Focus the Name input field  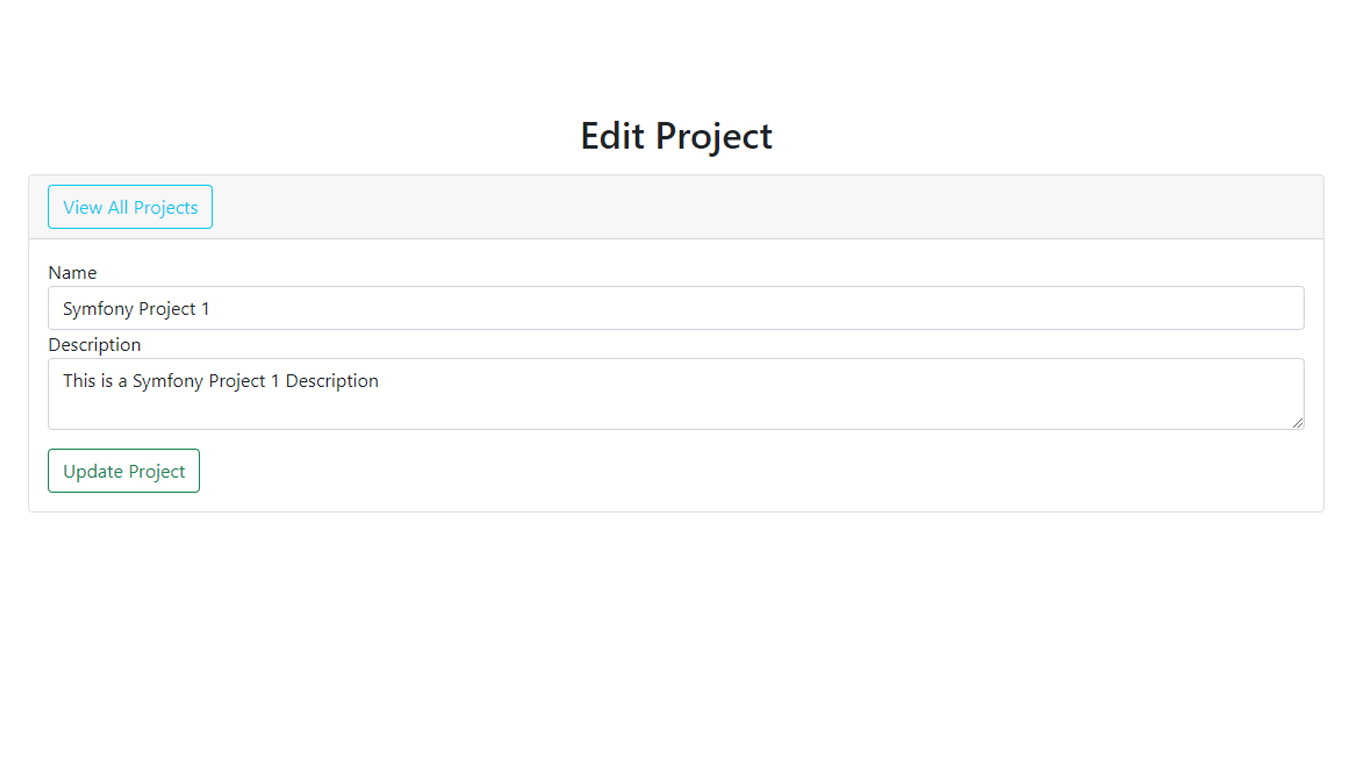click(x=676, y=308)
